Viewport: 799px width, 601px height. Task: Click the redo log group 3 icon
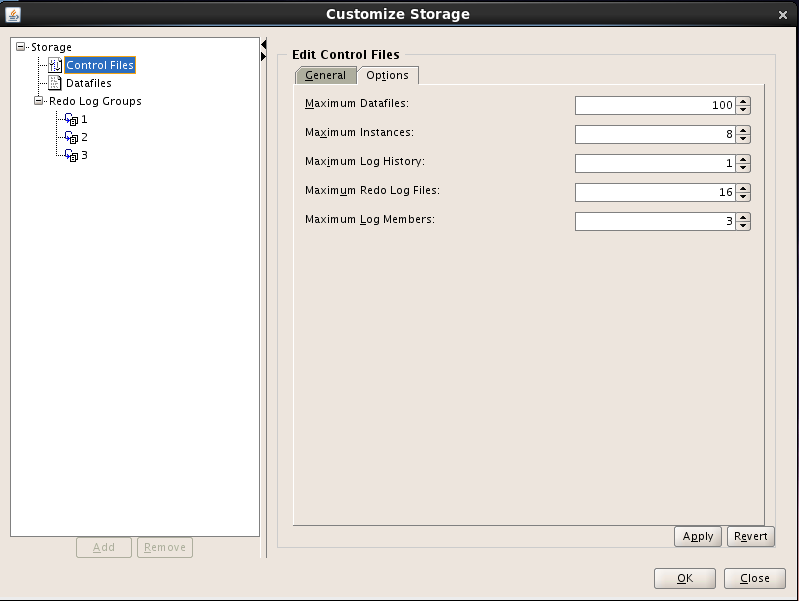tap(72, 155)
